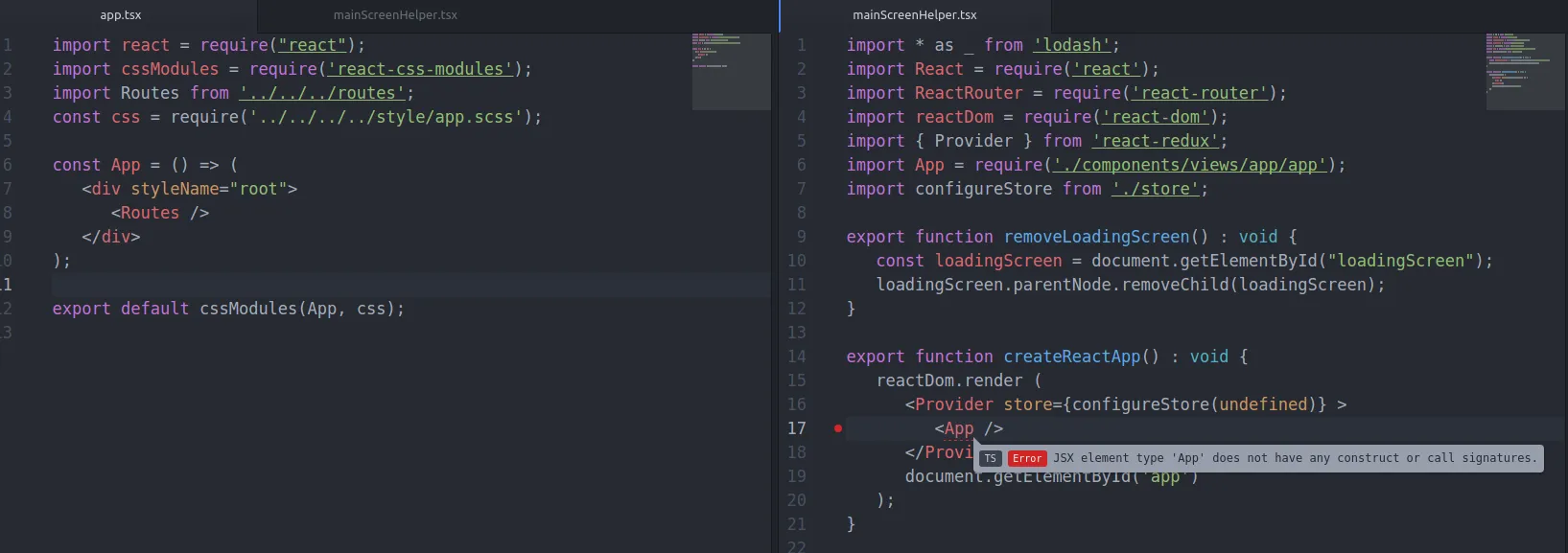Follow the '../../../routes' import path
The image size is (1568, 553).
pos(322,93)
